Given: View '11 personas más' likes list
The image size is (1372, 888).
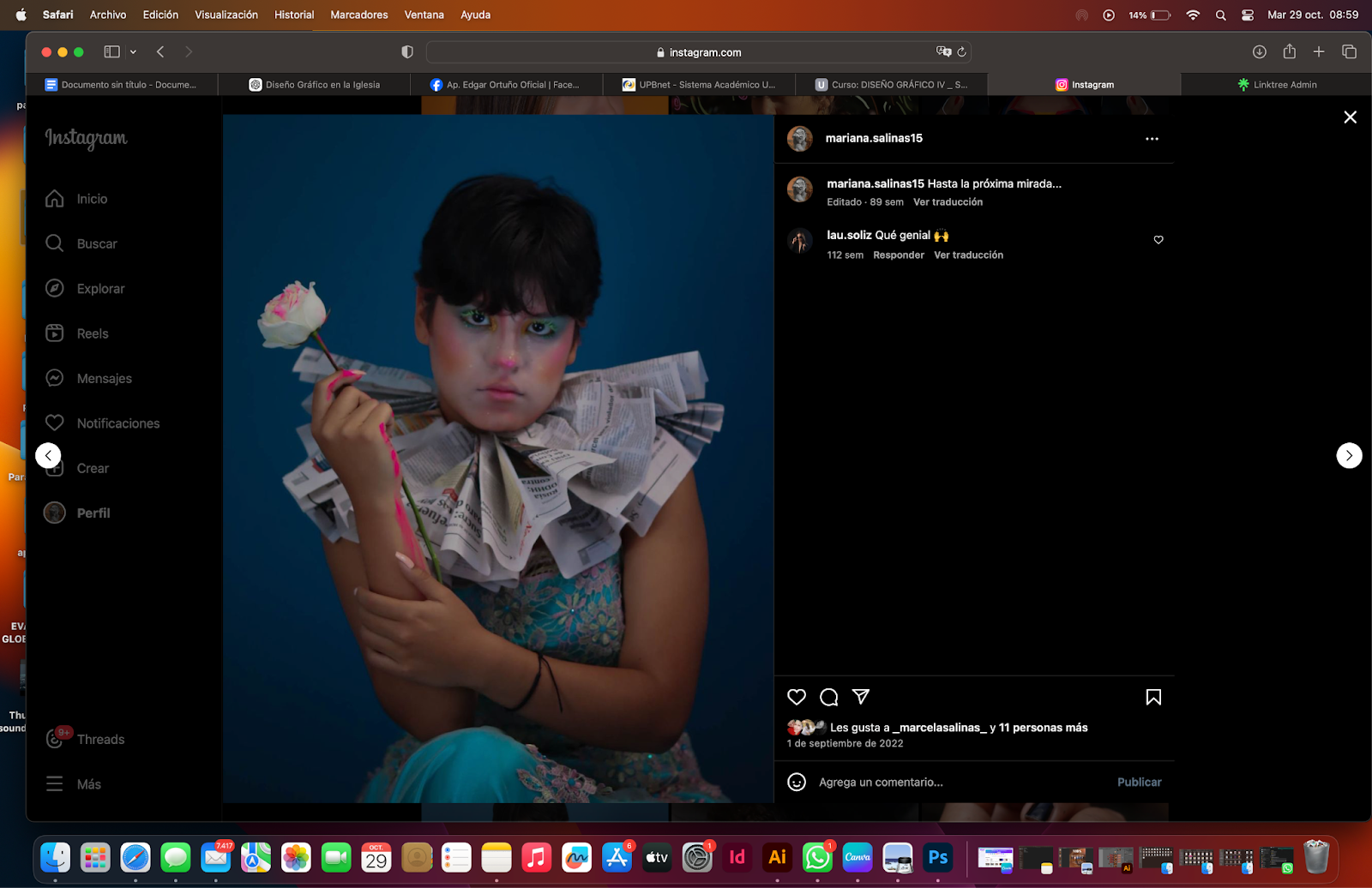Looking at the screenshot, I should 1043,728.
